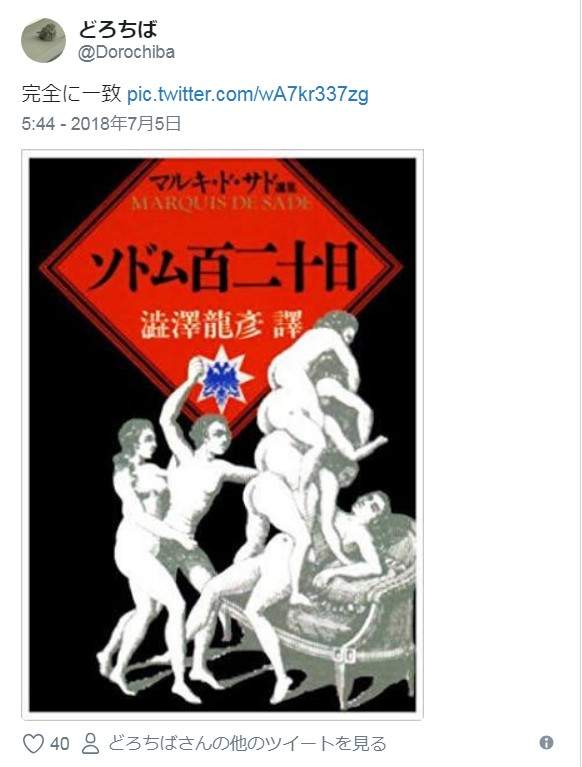
Task: Click the person silhouette icon beside likes
Action: [90, 744]
